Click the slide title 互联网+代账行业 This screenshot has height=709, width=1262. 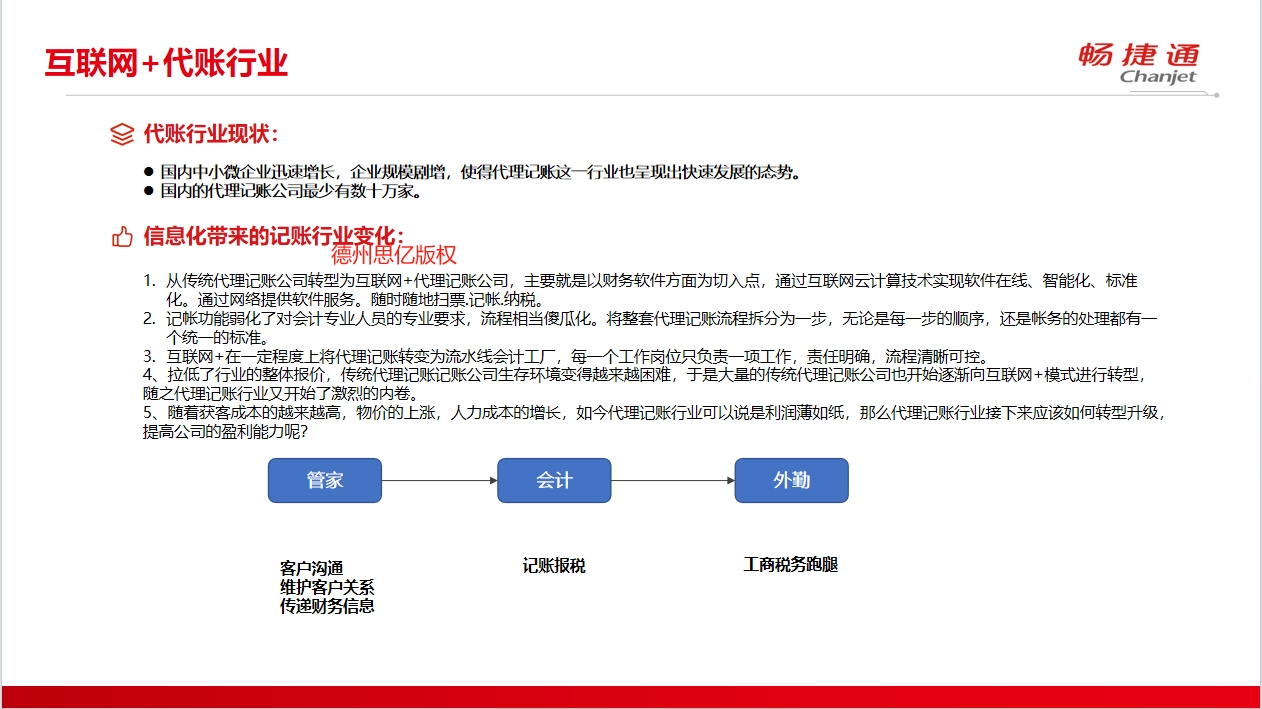tap(166, 63)
